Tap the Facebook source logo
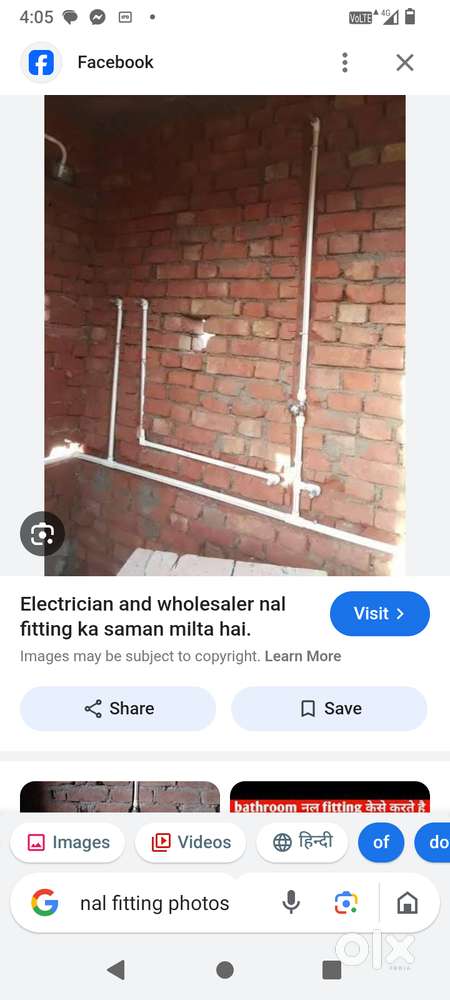Viewport: 450px width, 1000px height. coord(41,62)
